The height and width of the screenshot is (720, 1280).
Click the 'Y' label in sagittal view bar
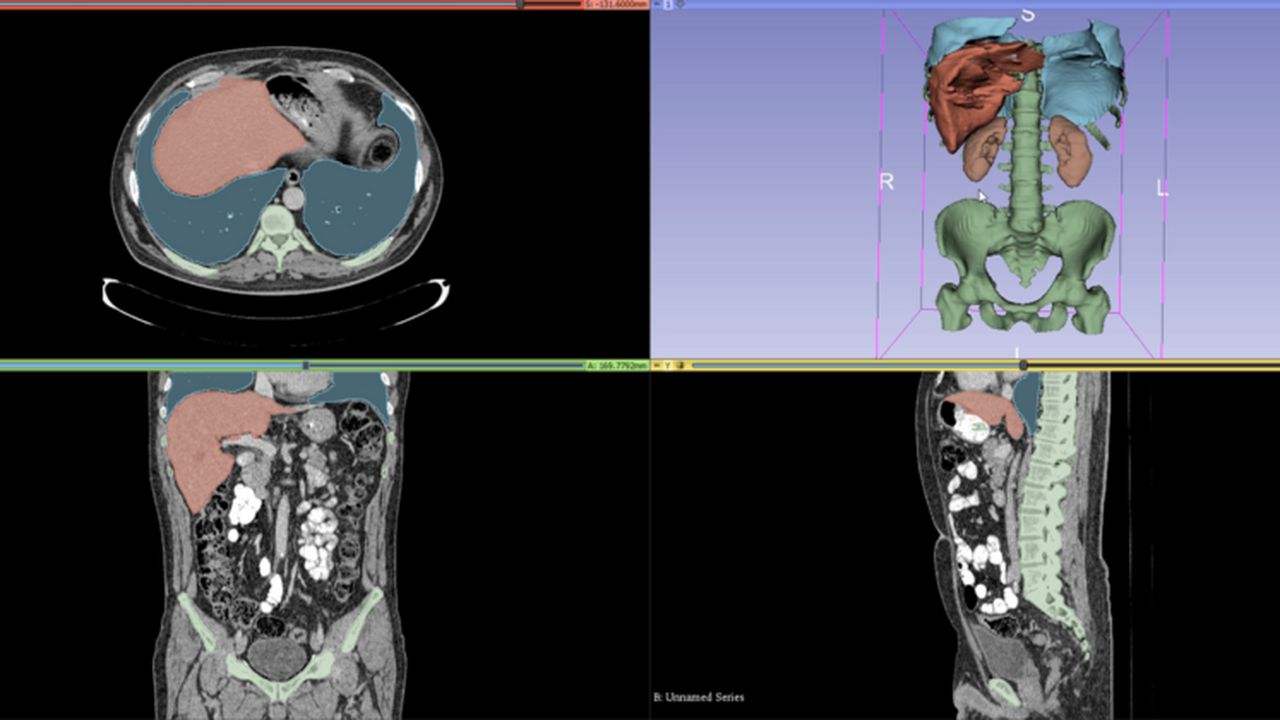click(668, 366)
